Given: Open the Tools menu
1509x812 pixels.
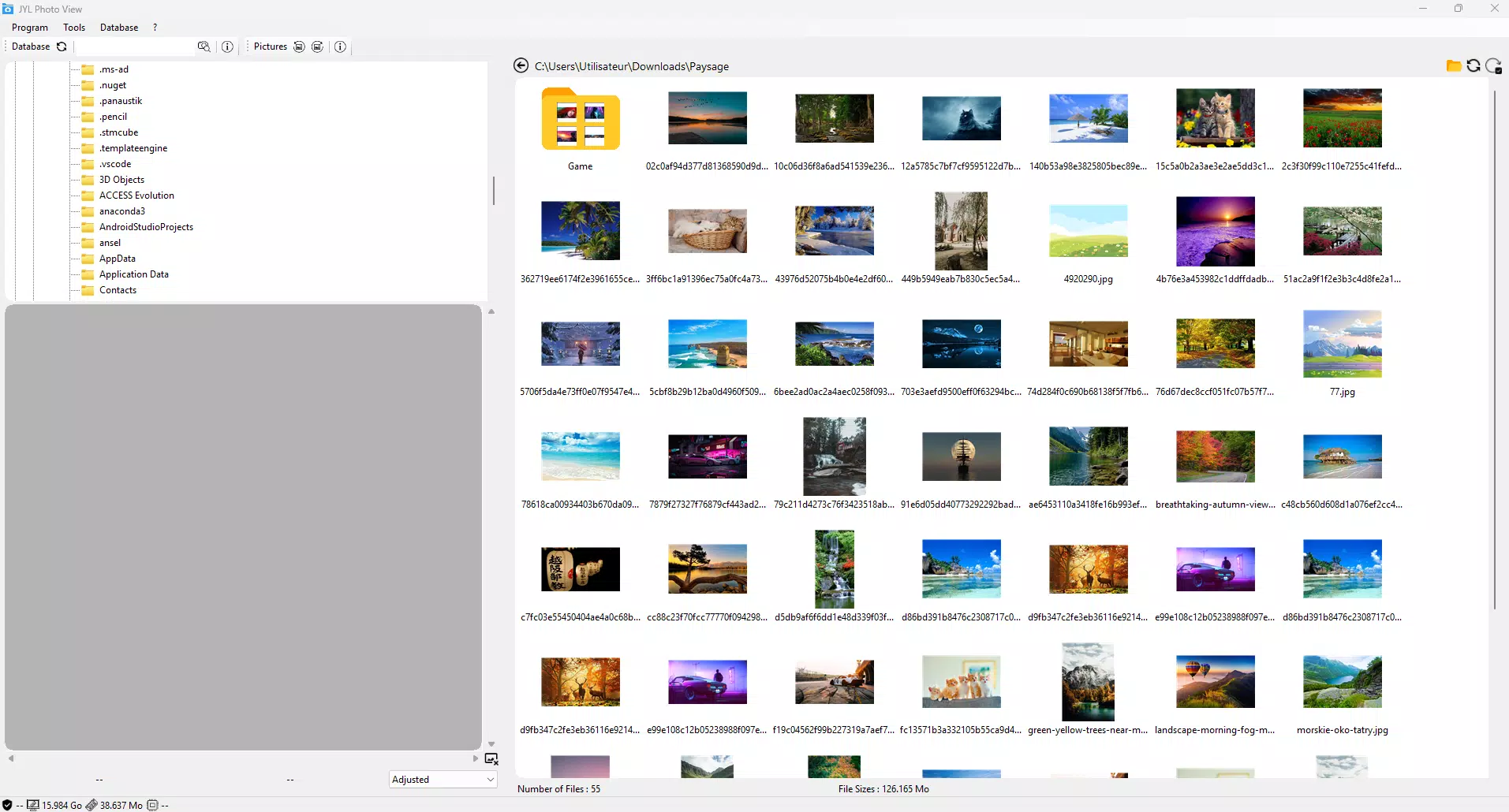Looking at the screenshot, I should (74, 27).
